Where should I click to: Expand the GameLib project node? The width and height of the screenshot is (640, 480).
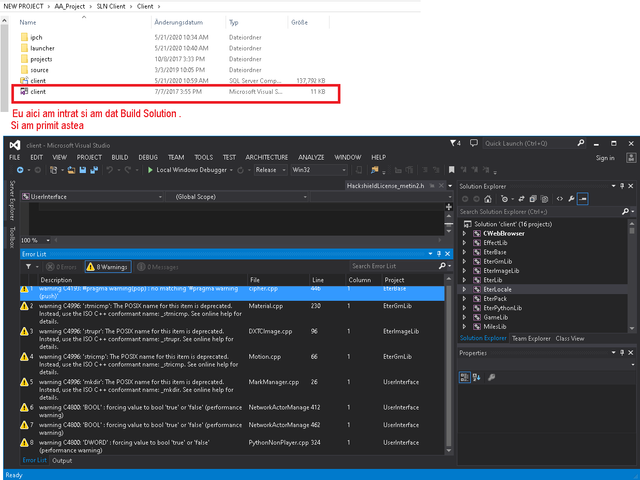coord(464,318)
